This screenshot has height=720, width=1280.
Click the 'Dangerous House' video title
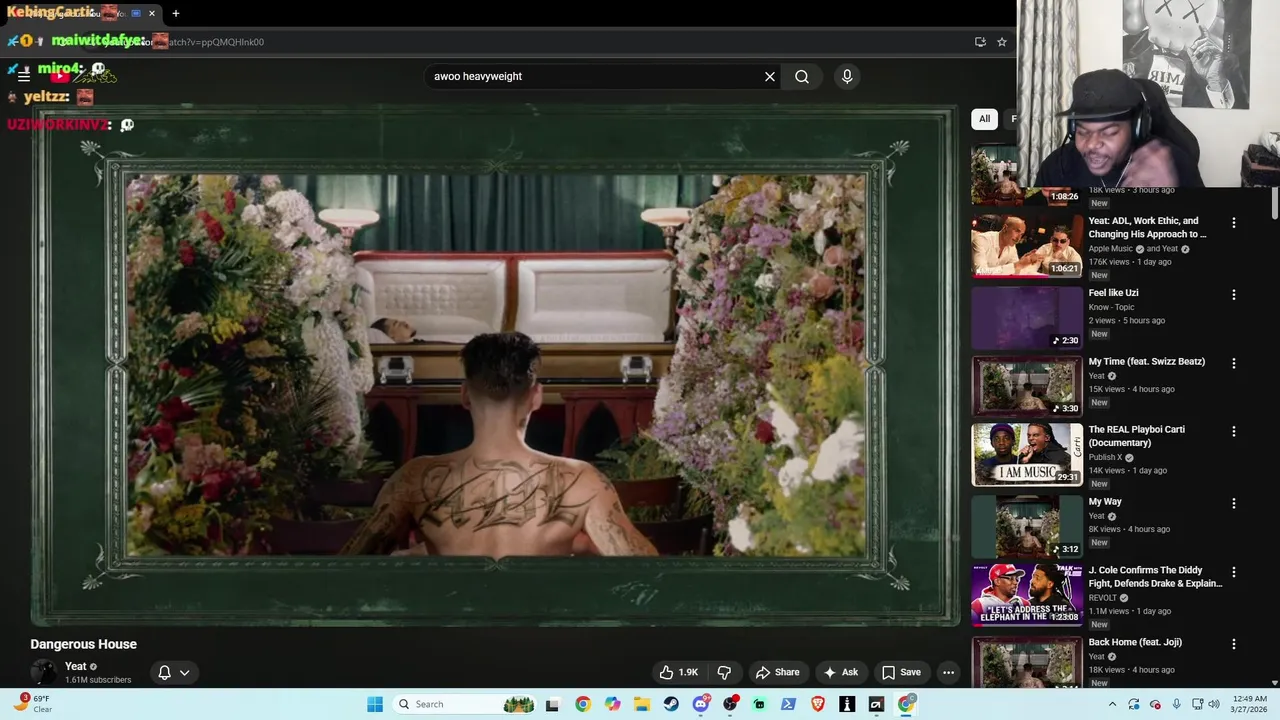[83, 644]
